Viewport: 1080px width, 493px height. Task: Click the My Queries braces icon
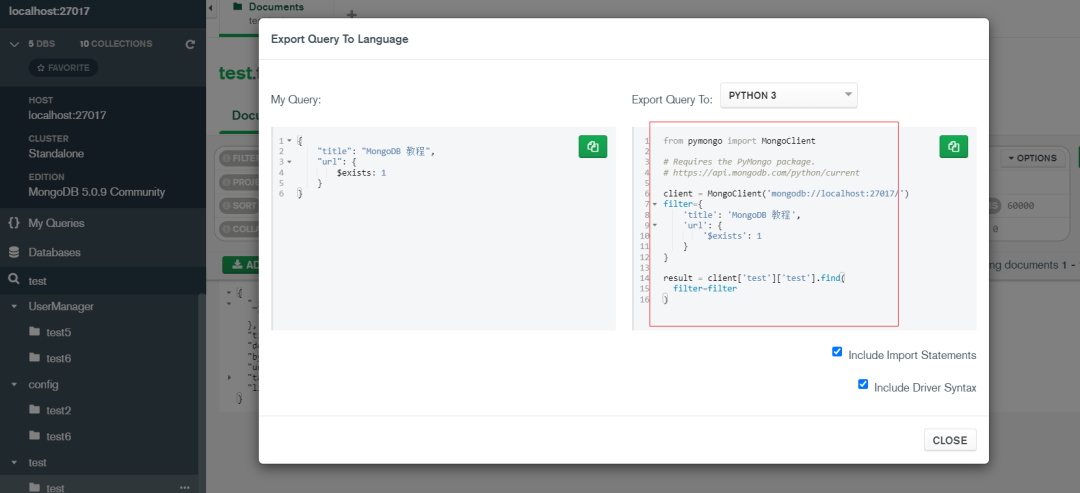14,223
